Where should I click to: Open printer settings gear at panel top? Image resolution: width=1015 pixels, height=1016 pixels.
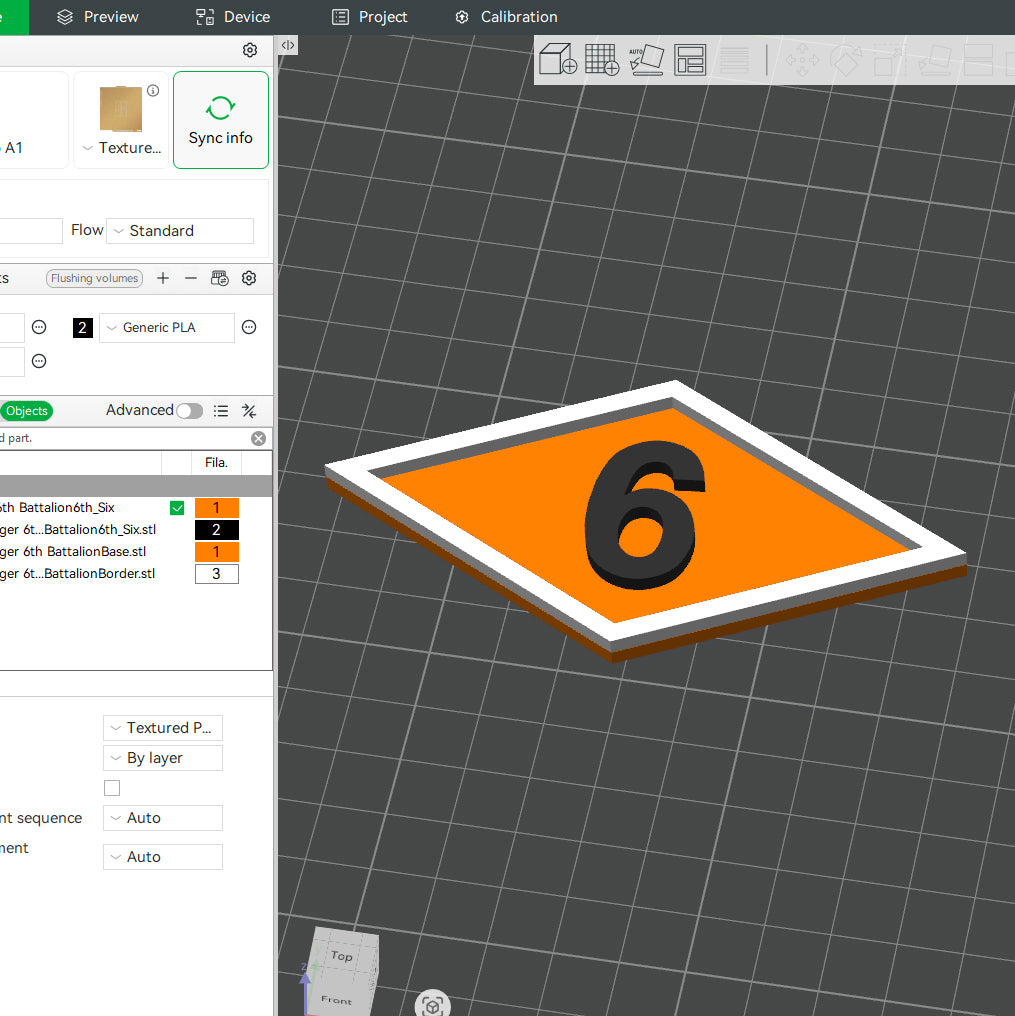(250, 50)
